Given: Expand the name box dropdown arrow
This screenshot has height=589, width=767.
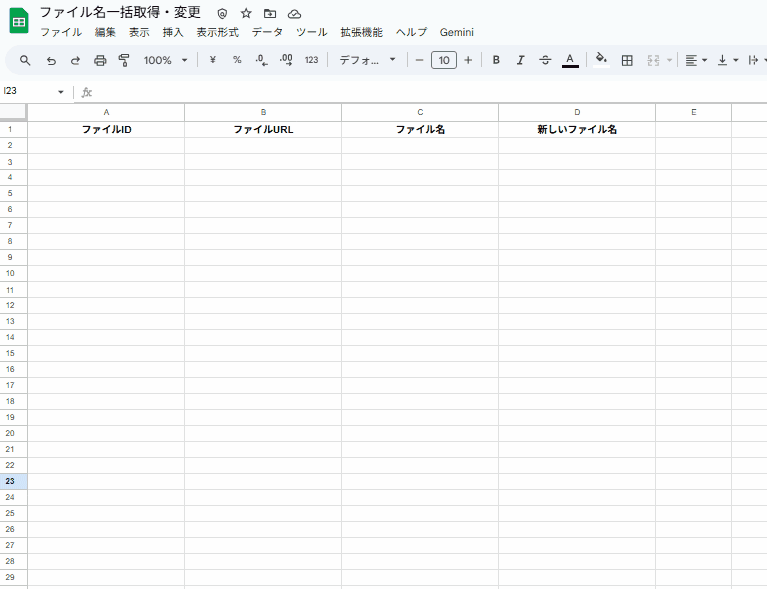Looking at the screenshot, I should [x=61, y=91].
